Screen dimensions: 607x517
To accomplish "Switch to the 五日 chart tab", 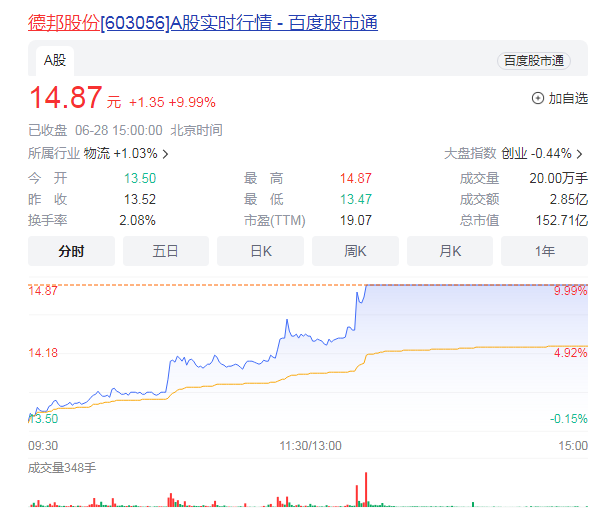I will coord(166,251).
